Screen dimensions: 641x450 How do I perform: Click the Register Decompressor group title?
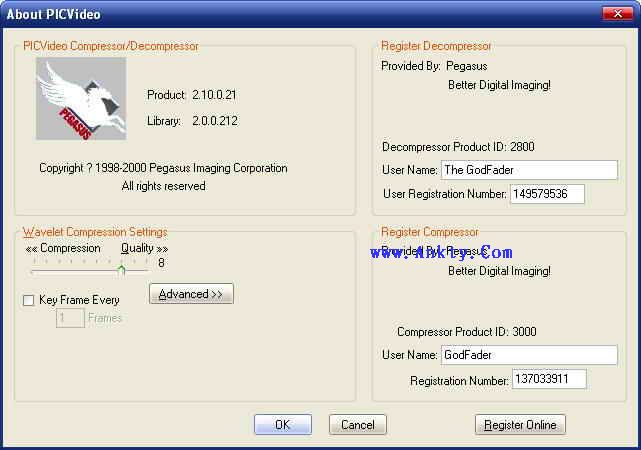pos(436,46)
